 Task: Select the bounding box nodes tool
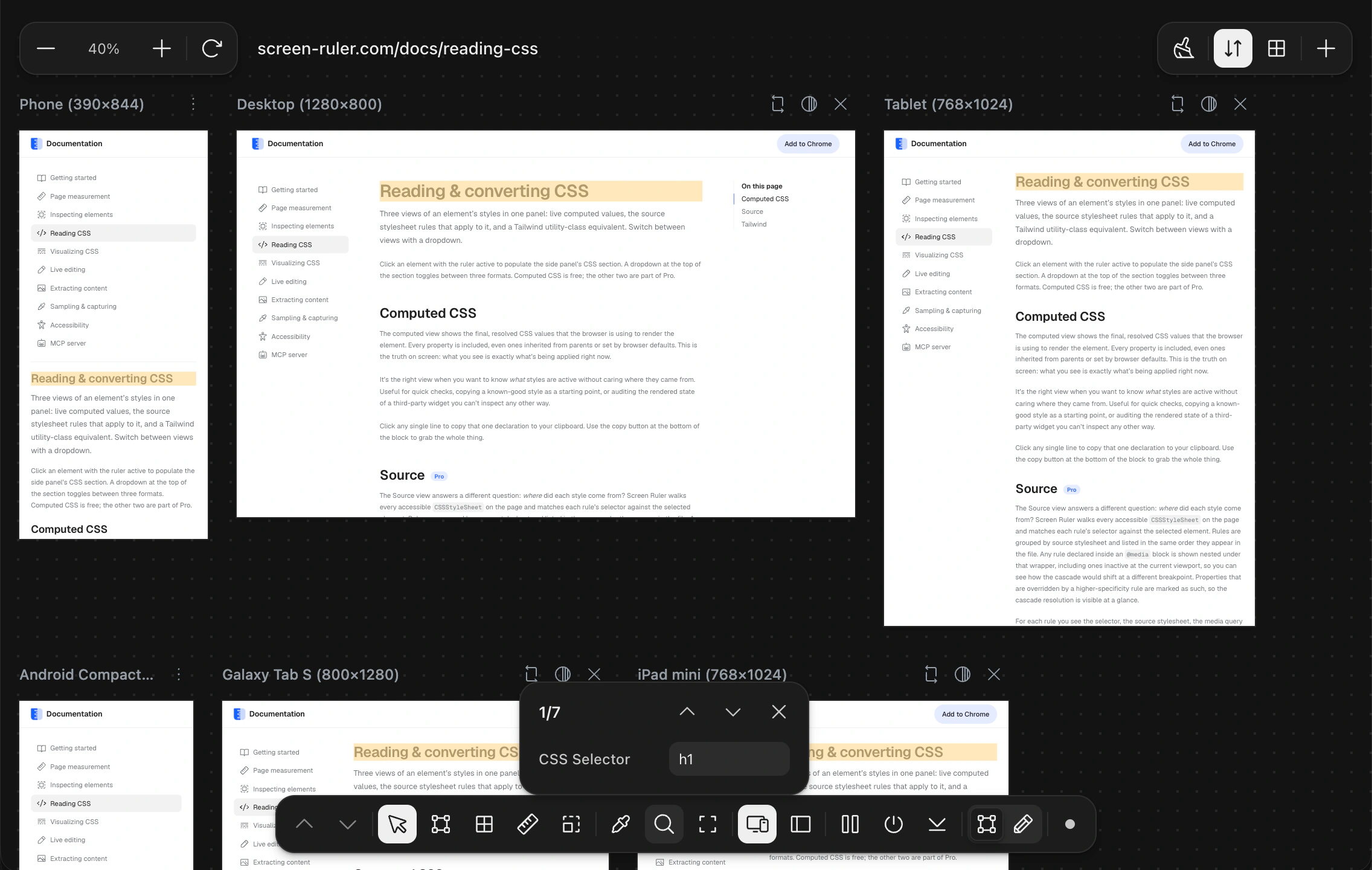pyautogui.click(x=441, y=824)
